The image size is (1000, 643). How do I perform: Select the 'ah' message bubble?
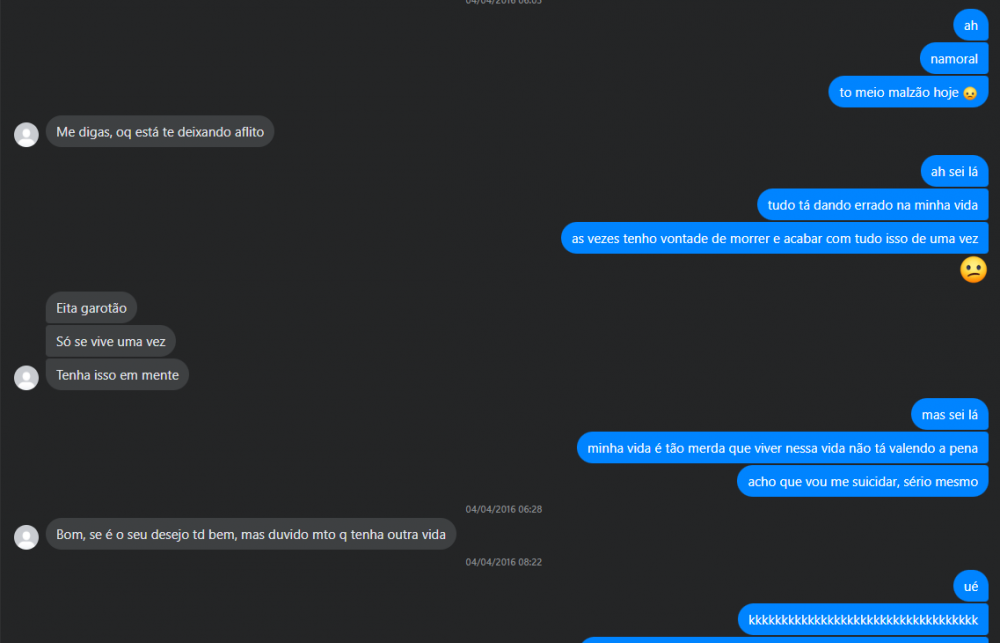tap(971, 26)
